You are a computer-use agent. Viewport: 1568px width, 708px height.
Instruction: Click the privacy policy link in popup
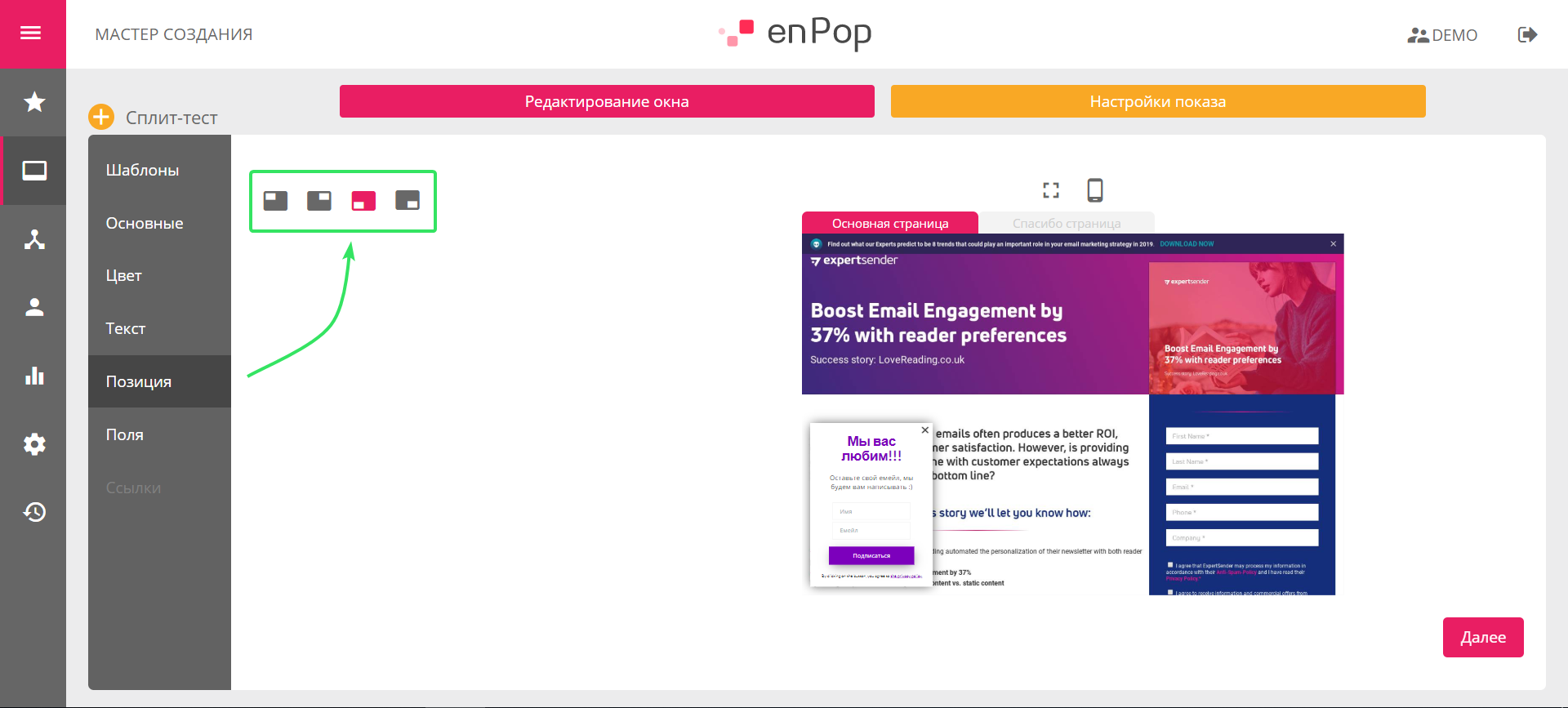pos(906,576)
